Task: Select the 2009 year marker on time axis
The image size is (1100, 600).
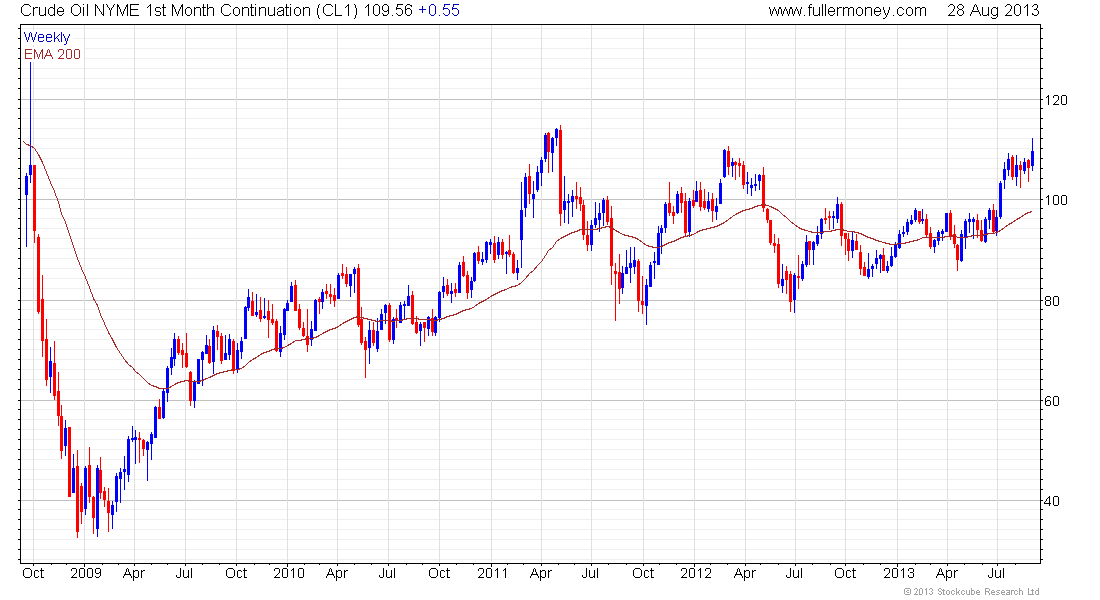Action: click(86, 573)
